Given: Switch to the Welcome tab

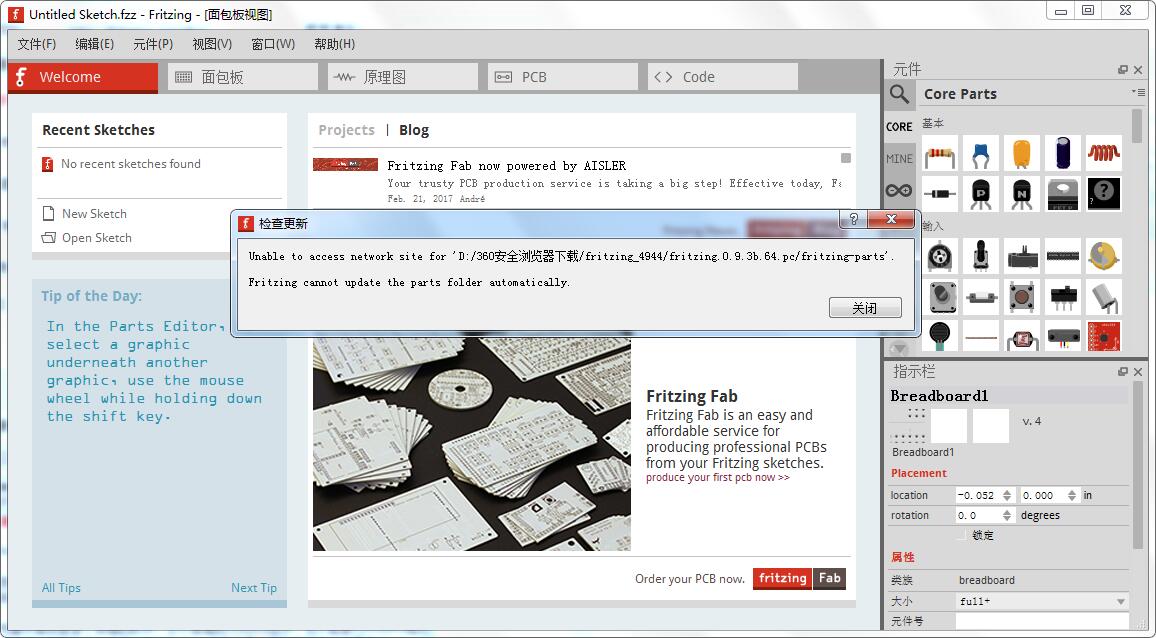Looking at the screenshot, I should click(83, 77).
